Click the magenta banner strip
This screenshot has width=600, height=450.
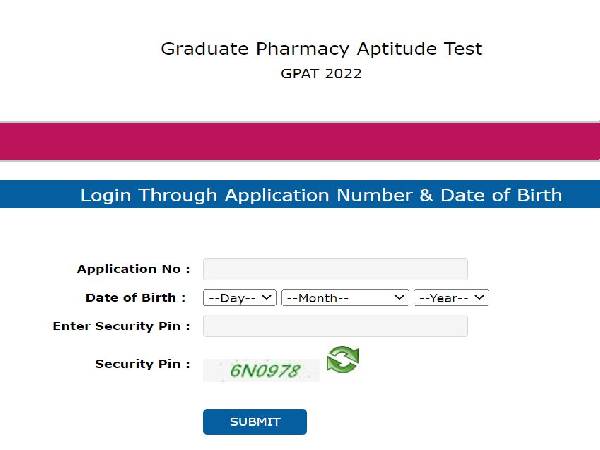(300, 141)
